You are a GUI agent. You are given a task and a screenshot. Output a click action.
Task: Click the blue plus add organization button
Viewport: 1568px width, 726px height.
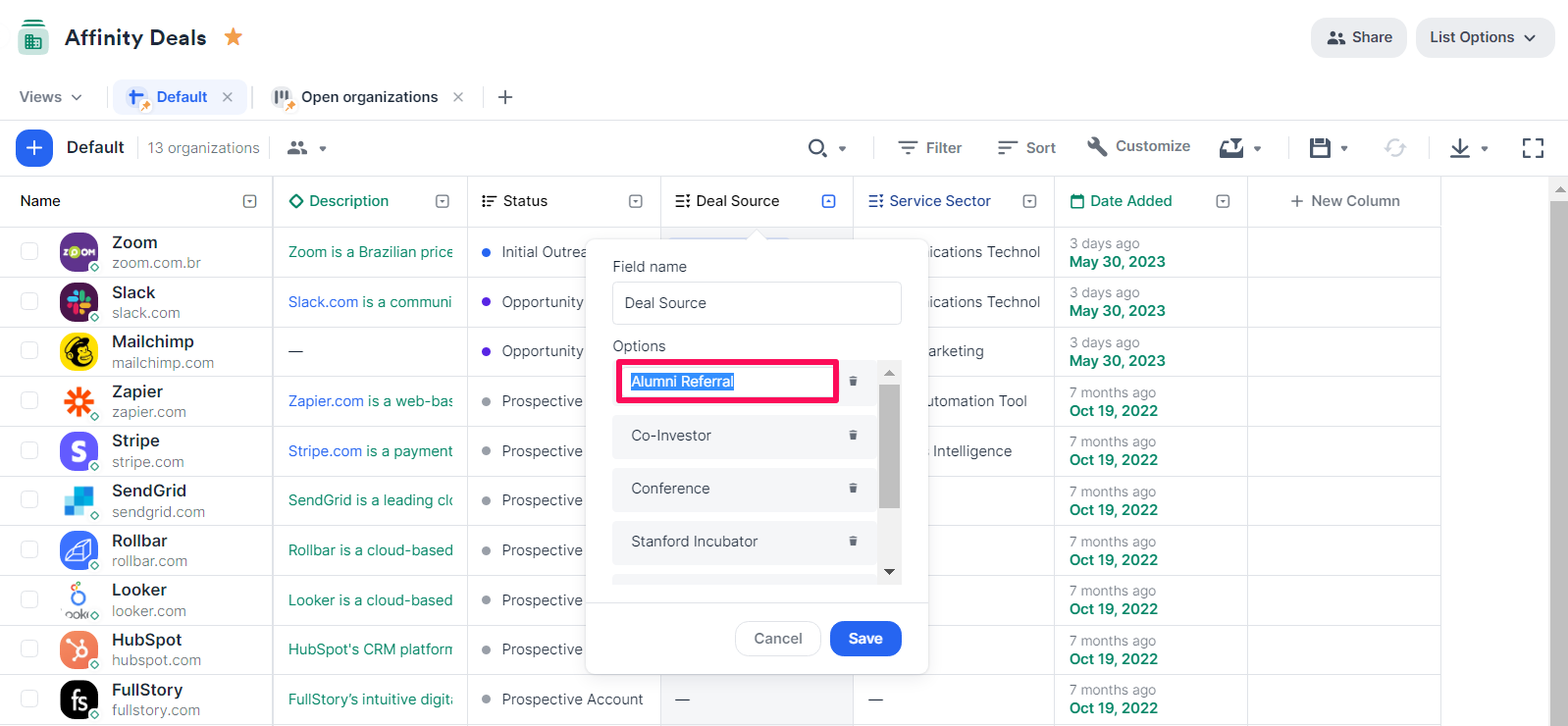(33, 147)
